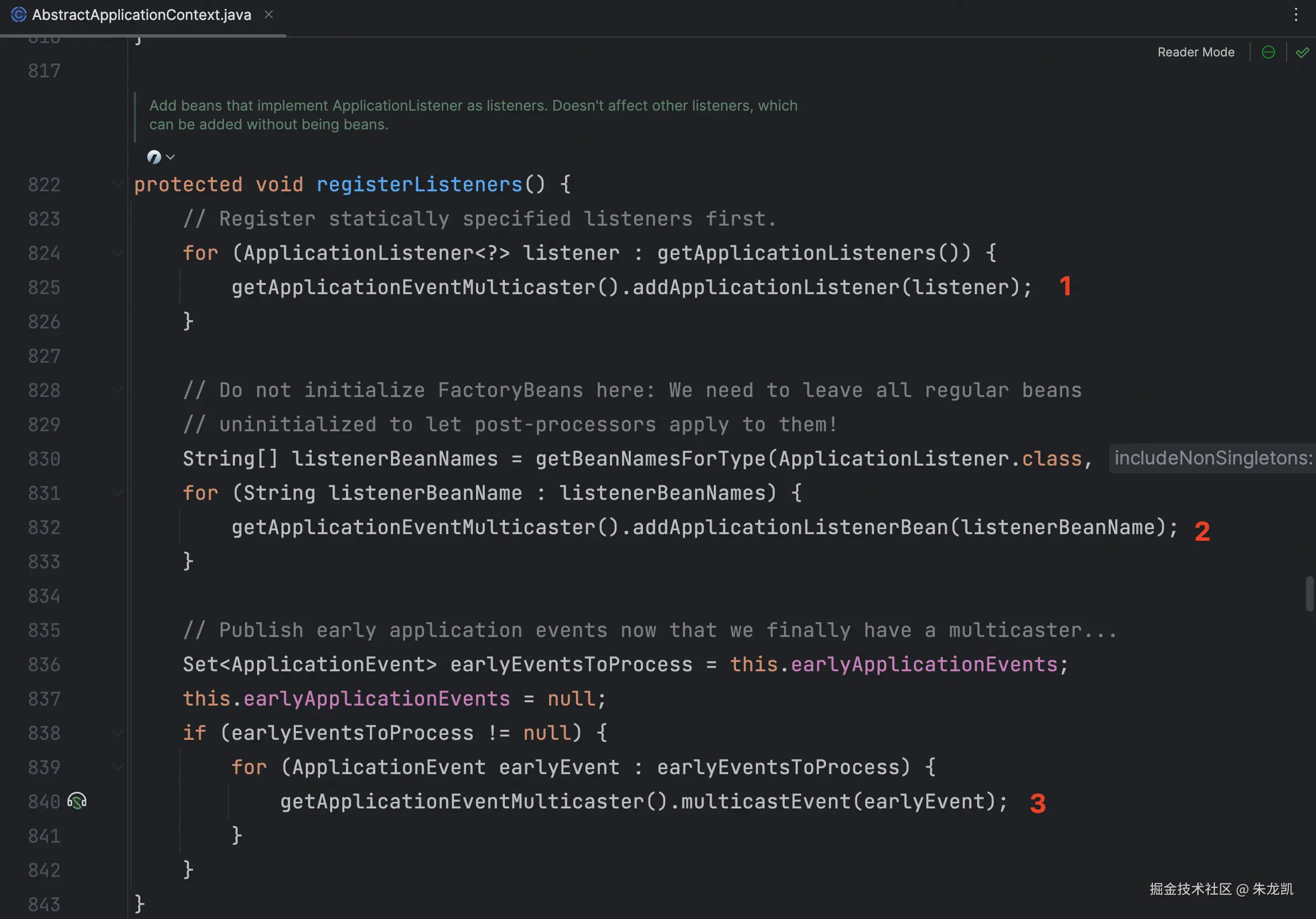Fold the if block at line 838

117,733
